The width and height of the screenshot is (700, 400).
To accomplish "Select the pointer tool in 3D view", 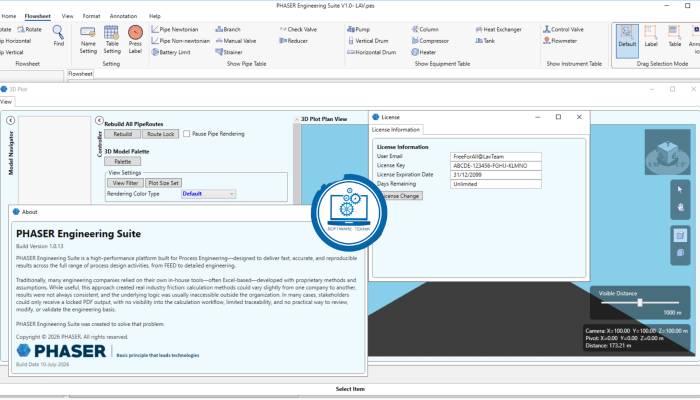I will point(680,190).
